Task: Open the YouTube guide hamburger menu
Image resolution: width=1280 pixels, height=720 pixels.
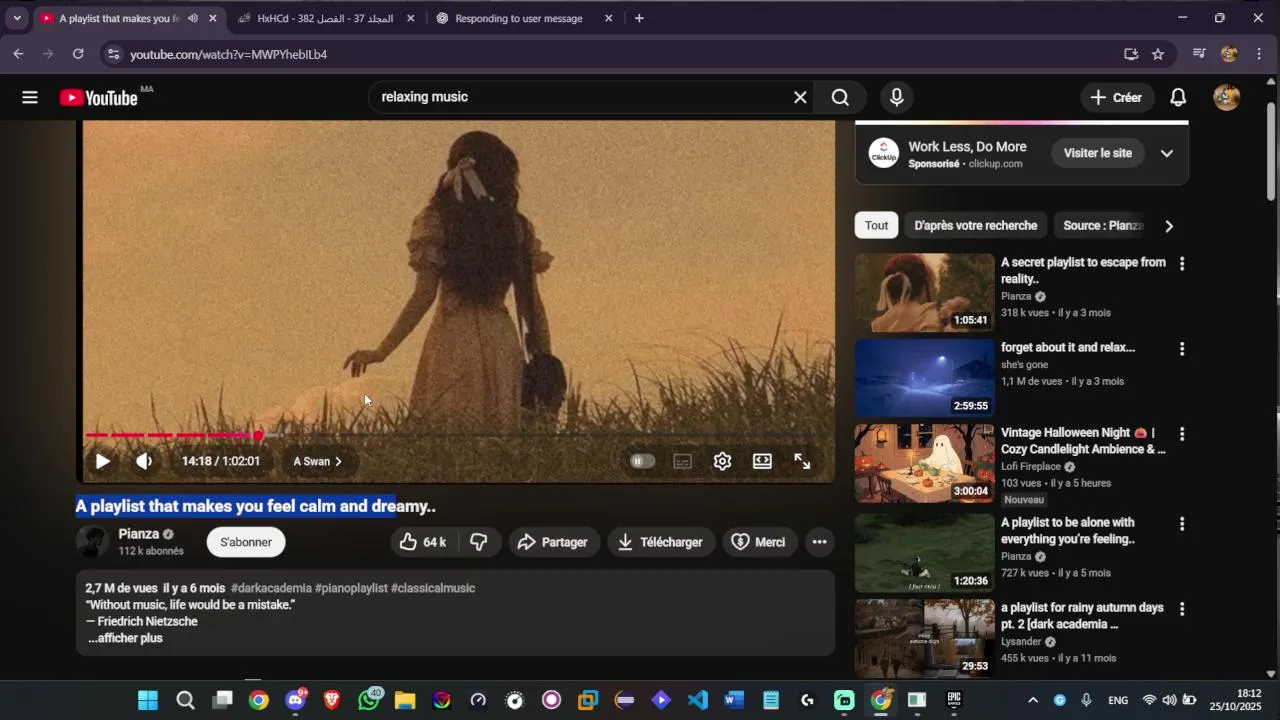Action: coord(30,97)
